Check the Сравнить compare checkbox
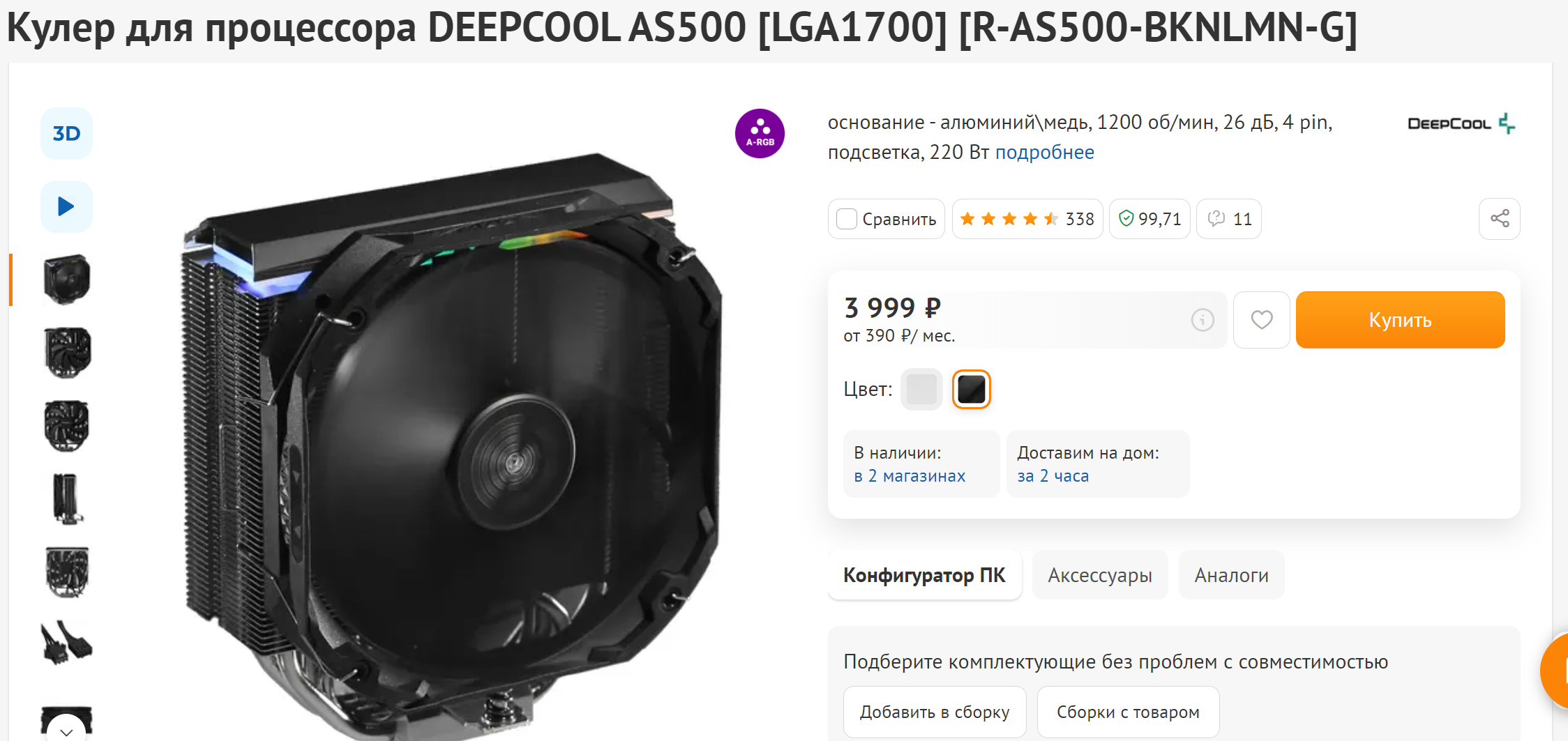Image resolution: width=1568 pixels, height=741 pixels. (x=847, y=219)
